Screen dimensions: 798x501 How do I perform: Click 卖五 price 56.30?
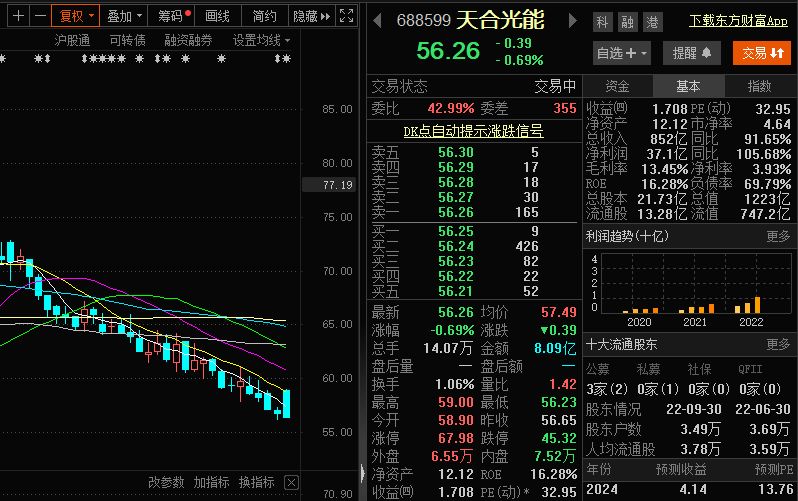[x=456, y=152]
